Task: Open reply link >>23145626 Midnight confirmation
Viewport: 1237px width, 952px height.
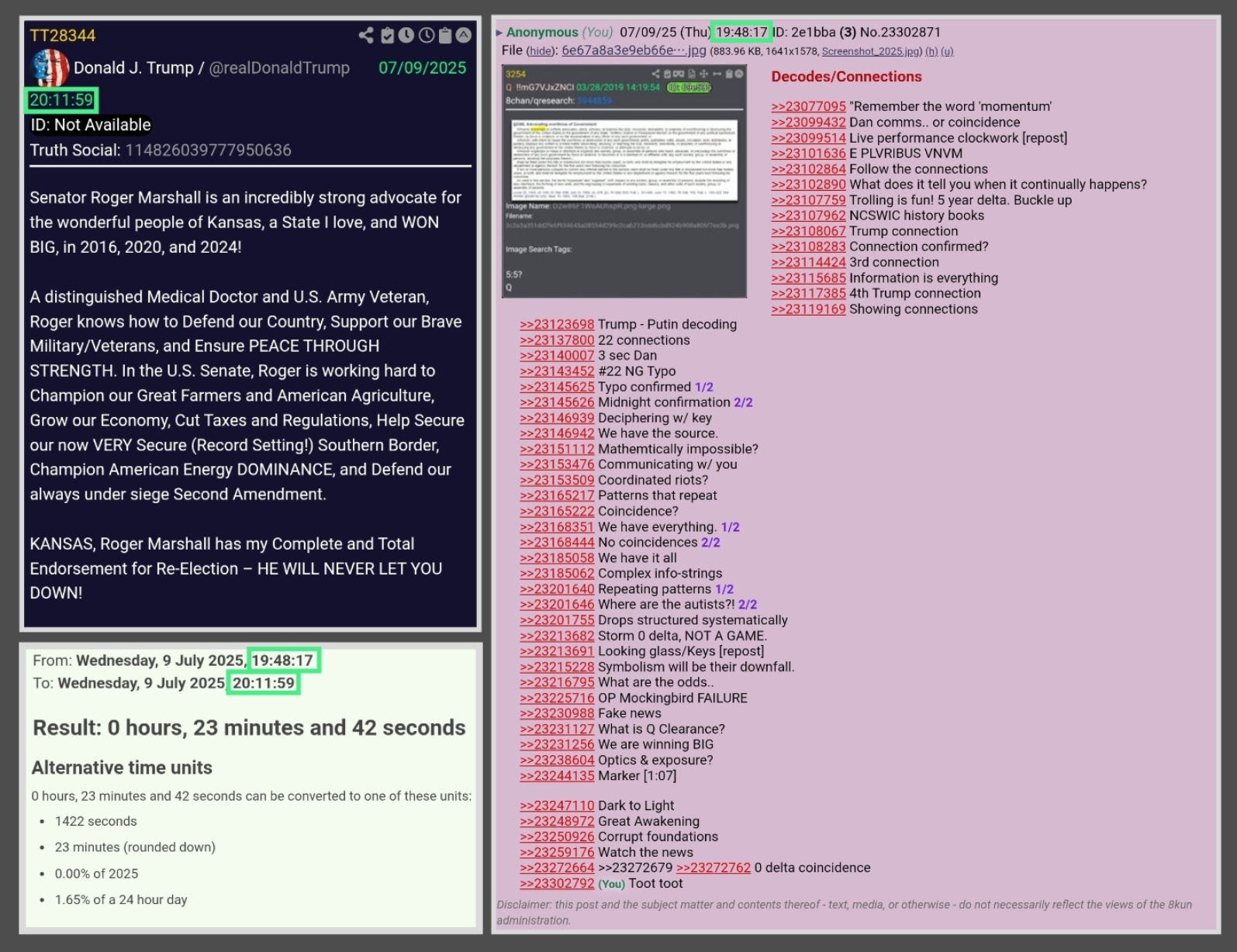Action: [x=557, y=402]
